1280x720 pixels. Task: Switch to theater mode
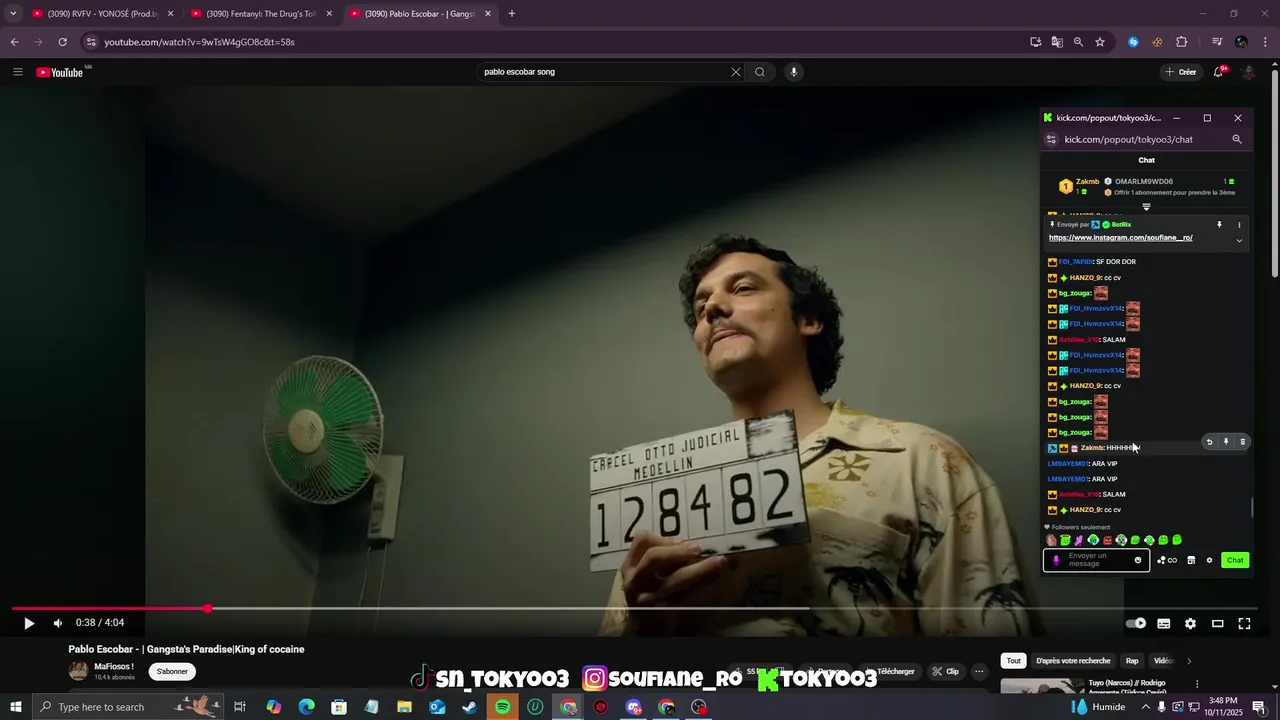pos(1218,623)
